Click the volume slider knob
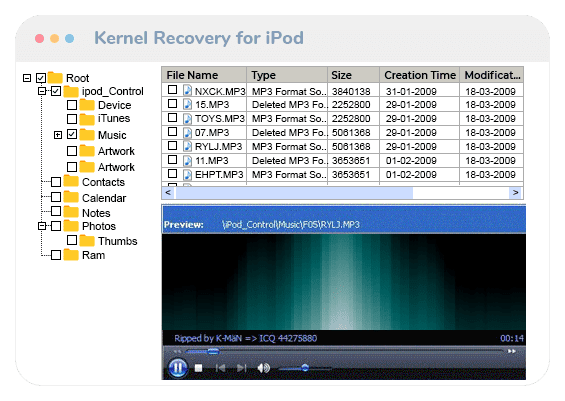The height and width of the screenshot is (401, 565). 305,368
